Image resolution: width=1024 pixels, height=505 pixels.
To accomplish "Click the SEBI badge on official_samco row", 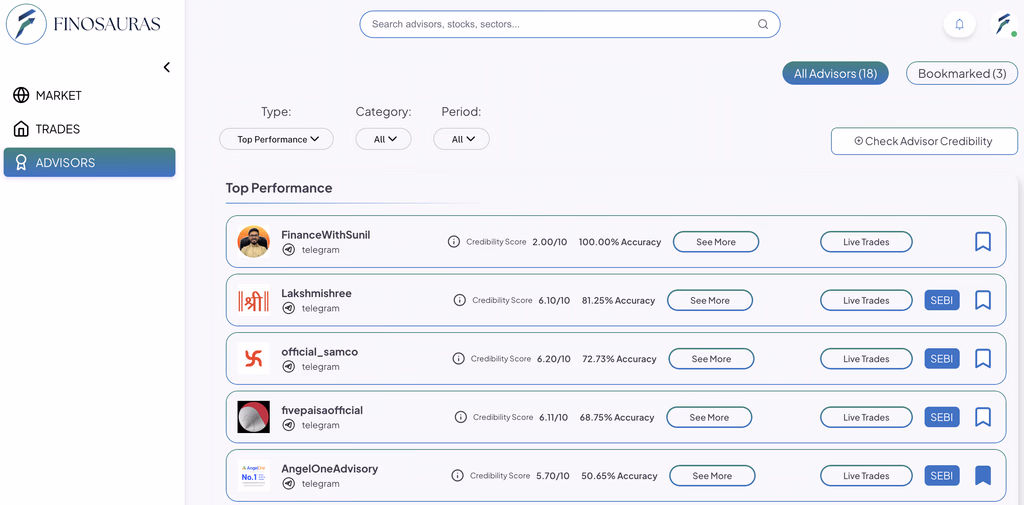I will tap(942, 359).
